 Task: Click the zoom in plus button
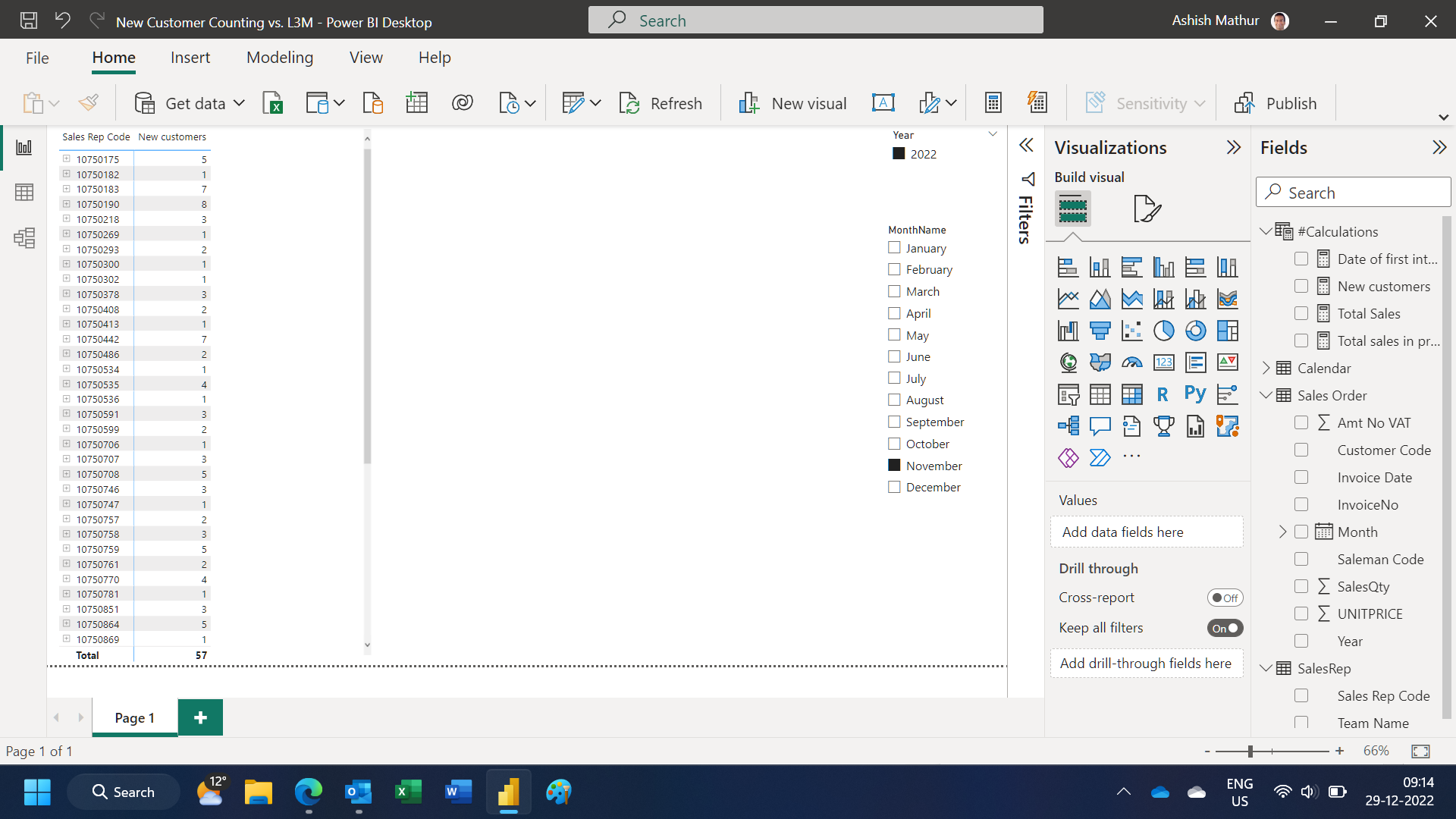(x=1340, y=751)
